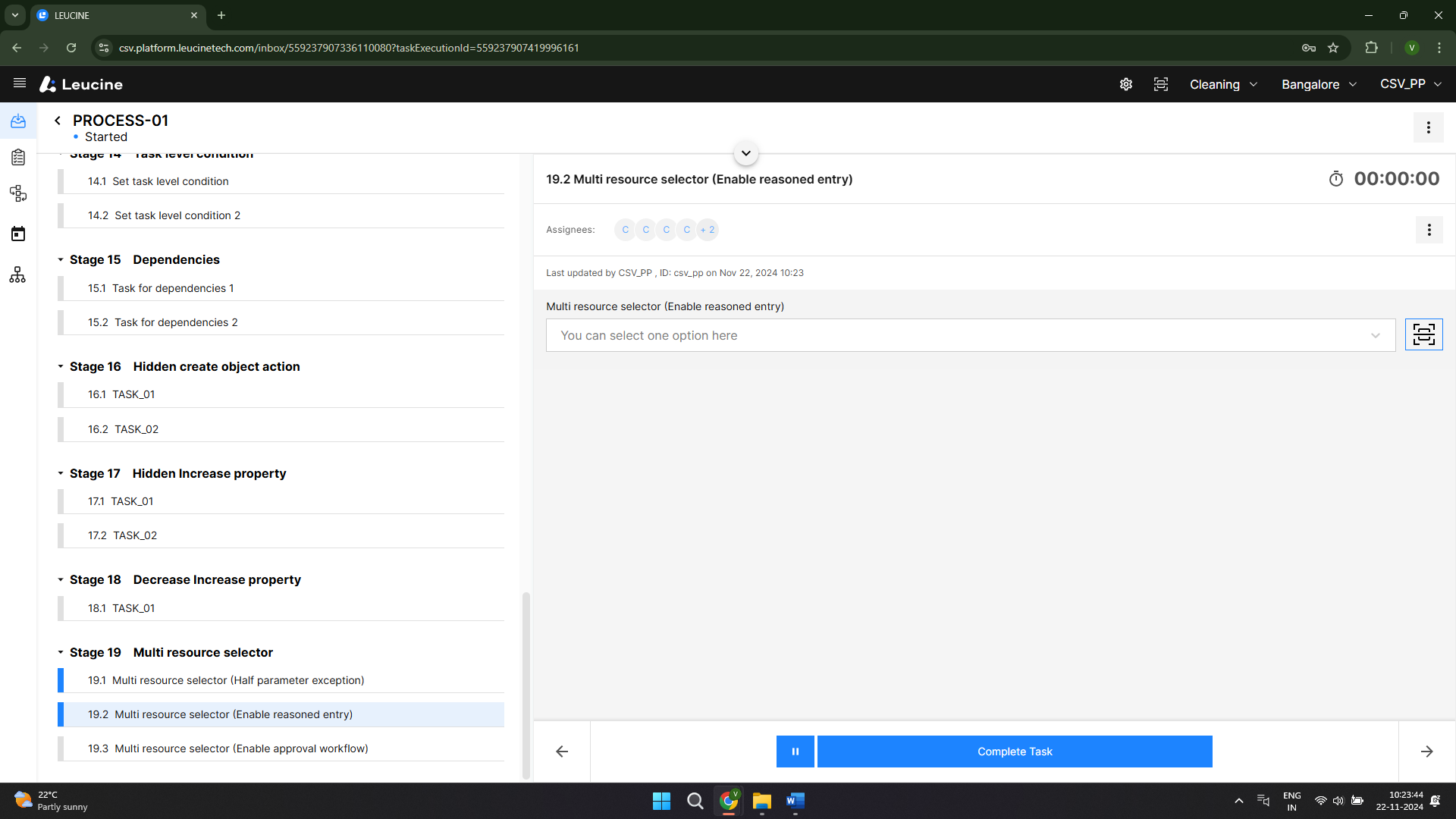
Task: Open the Scheduler calendar sidebar icon
Action: [x=18, y=234]
